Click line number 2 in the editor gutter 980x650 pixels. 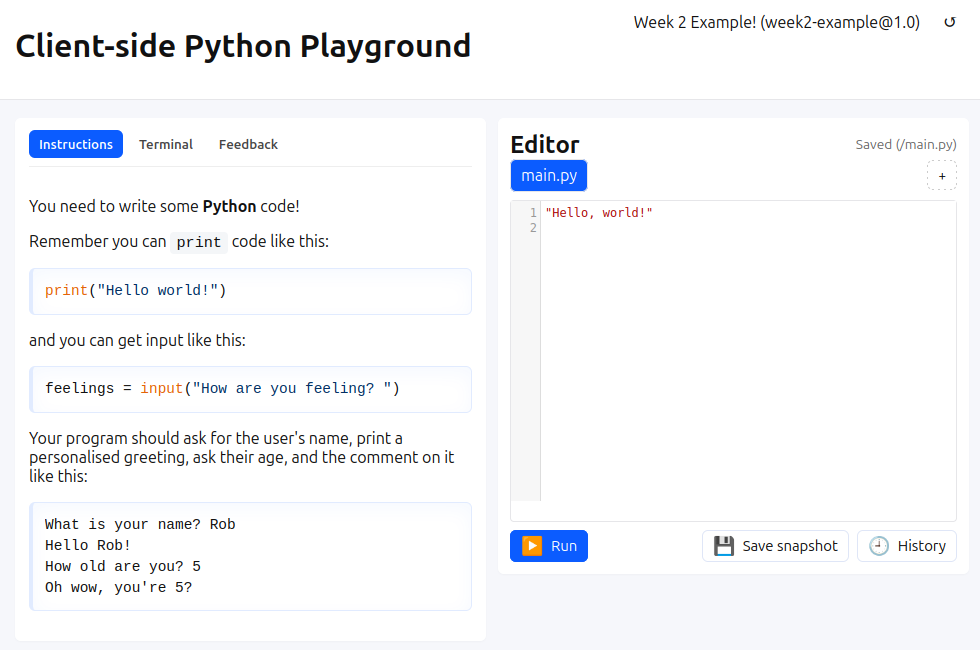pos(532,228)
